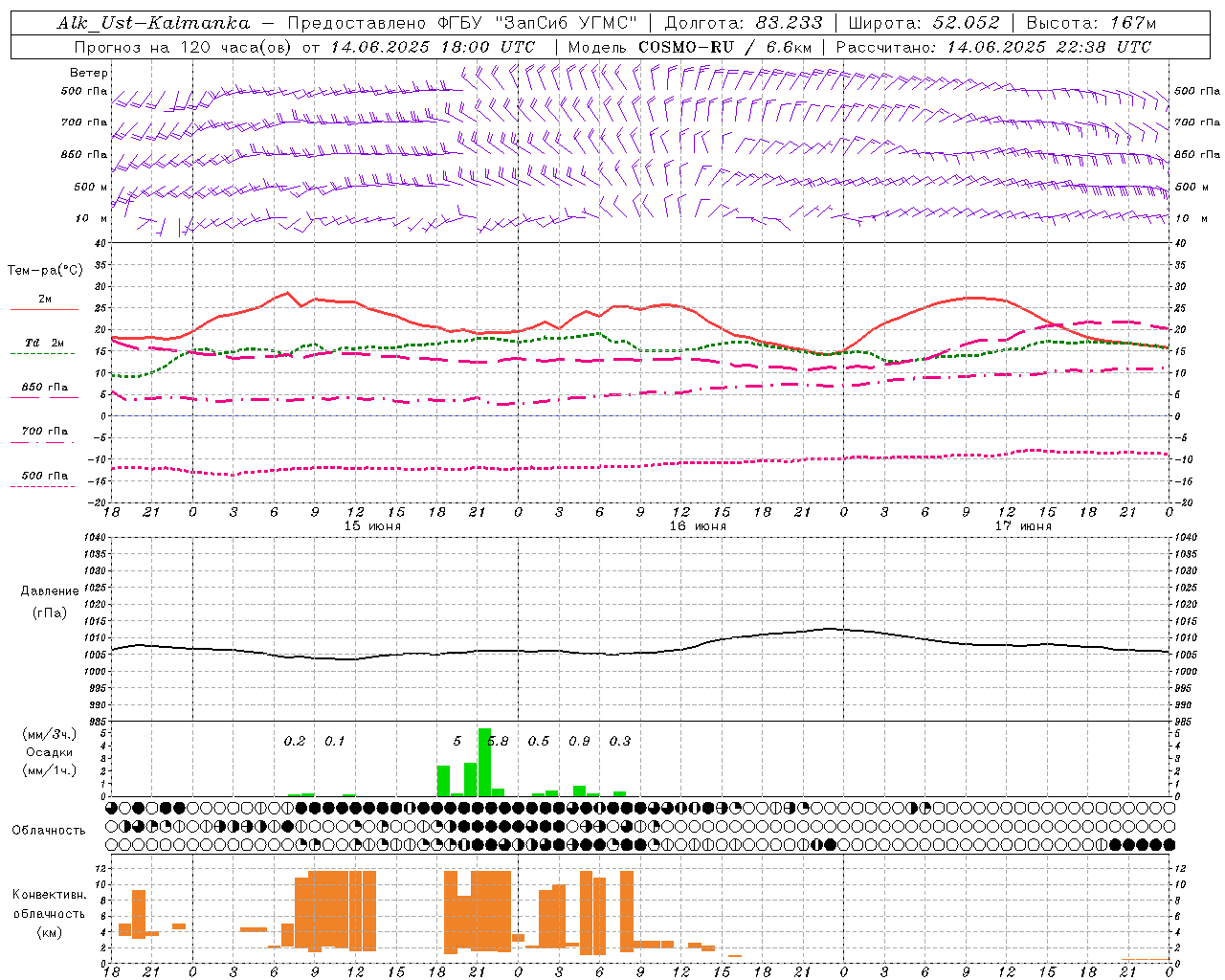
Task: Select the left 700 гПа wind level label
Action: coord(84,122)
